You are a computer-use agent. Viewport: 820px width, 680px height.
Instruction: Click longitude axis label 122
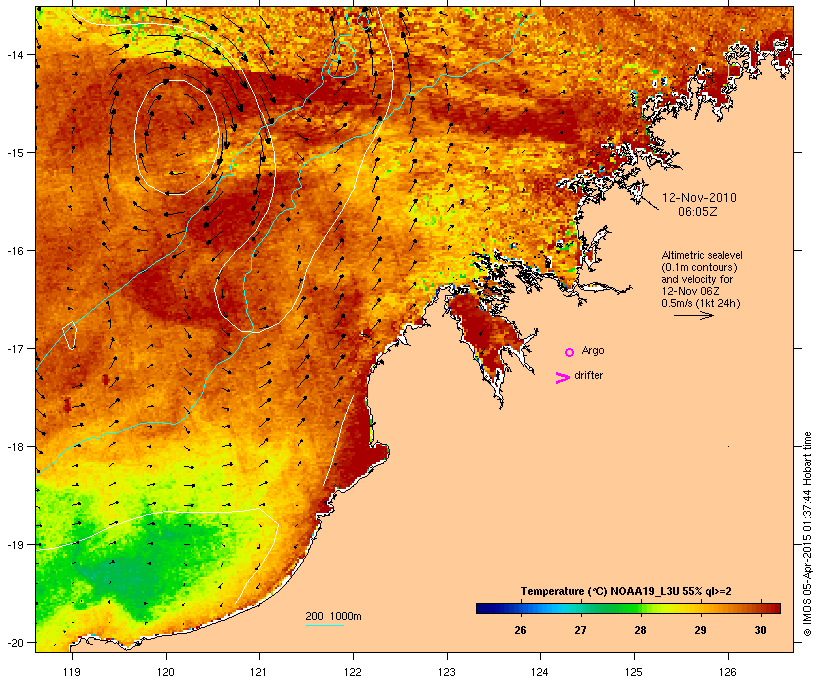(353, 672)
